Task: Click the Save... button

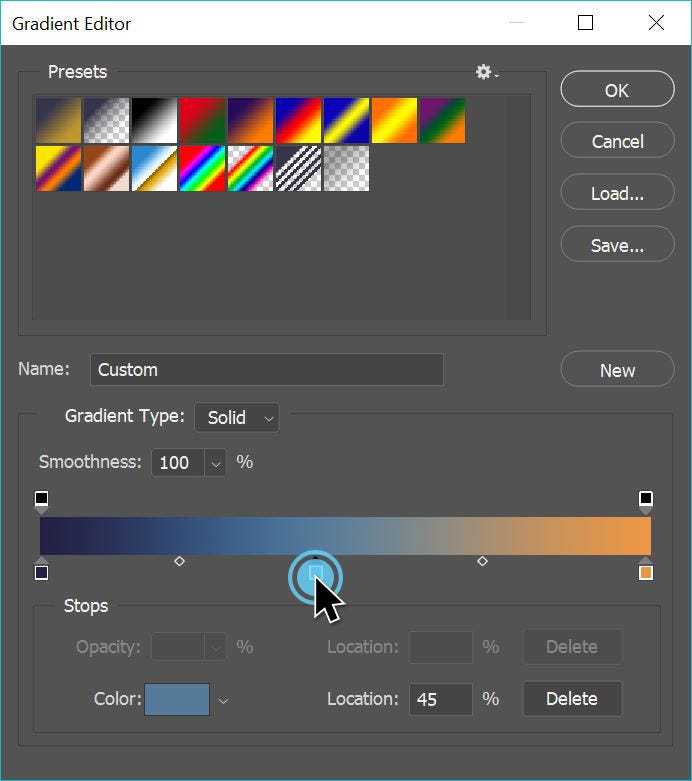Action: [x=617, y=245]
